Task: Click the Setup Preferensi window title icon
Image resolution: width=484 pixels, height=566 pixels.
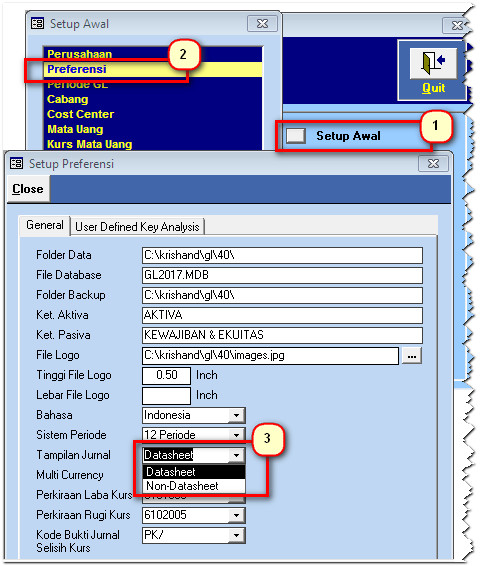Action: point(17,164)
